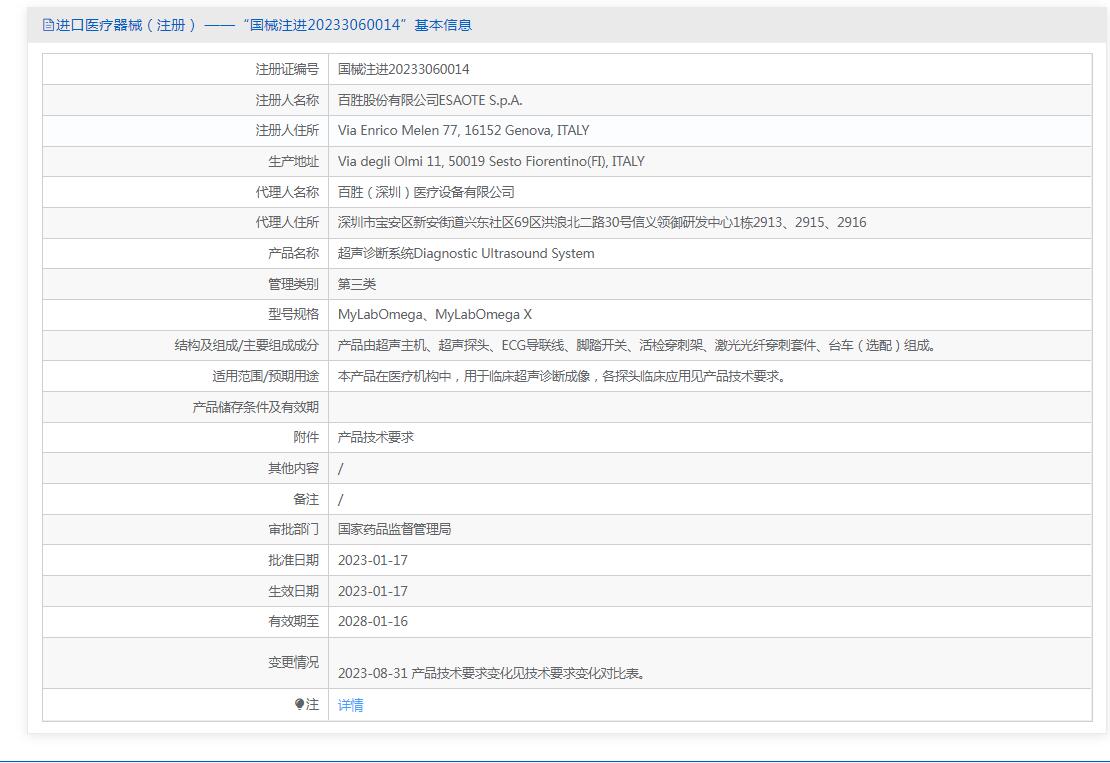This screenshot has height=763, width=1110.
Task: Click the 注册人住所 row label
Action: pyautogui.click(x=287, y=130)
